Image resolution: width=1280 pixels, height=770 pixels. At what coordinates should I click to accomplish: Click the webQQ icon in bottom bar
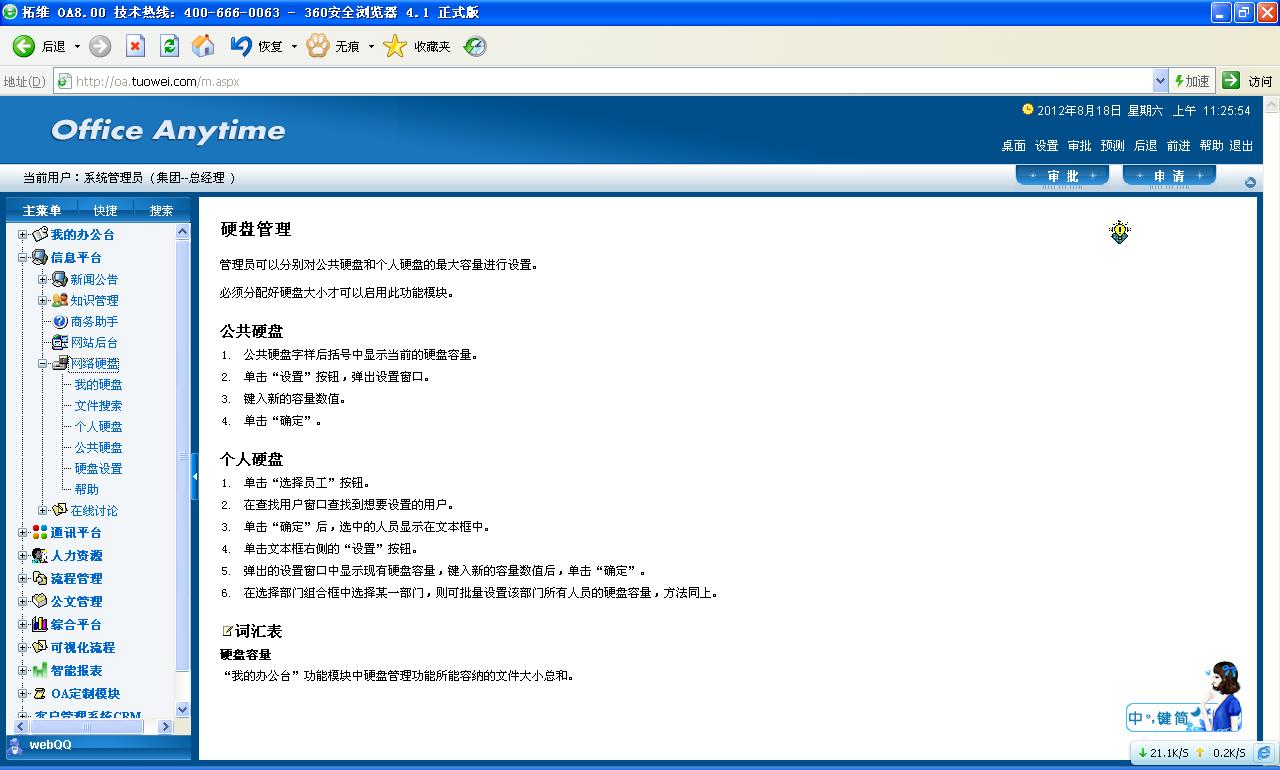[15, 745]
